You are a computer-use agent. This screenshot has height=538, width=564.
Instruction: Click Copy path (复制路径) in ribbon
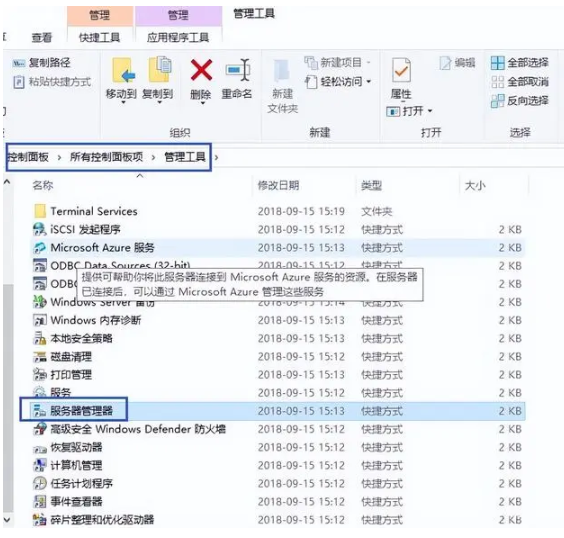[42, 63]
